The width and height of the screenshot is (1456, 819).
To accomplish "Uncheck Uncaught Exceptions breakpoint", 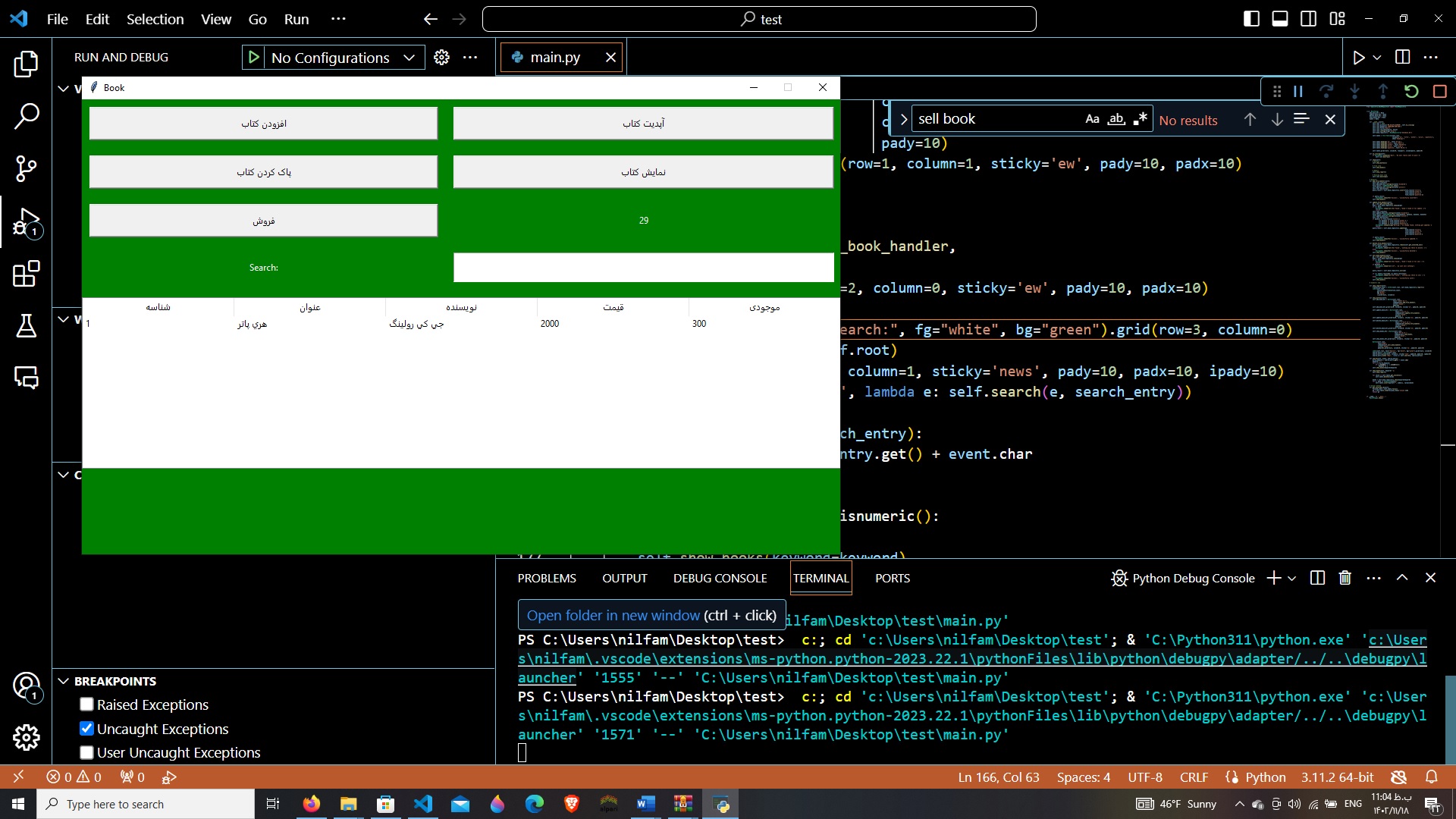I will pyautogui.click(x=86, y=729).
